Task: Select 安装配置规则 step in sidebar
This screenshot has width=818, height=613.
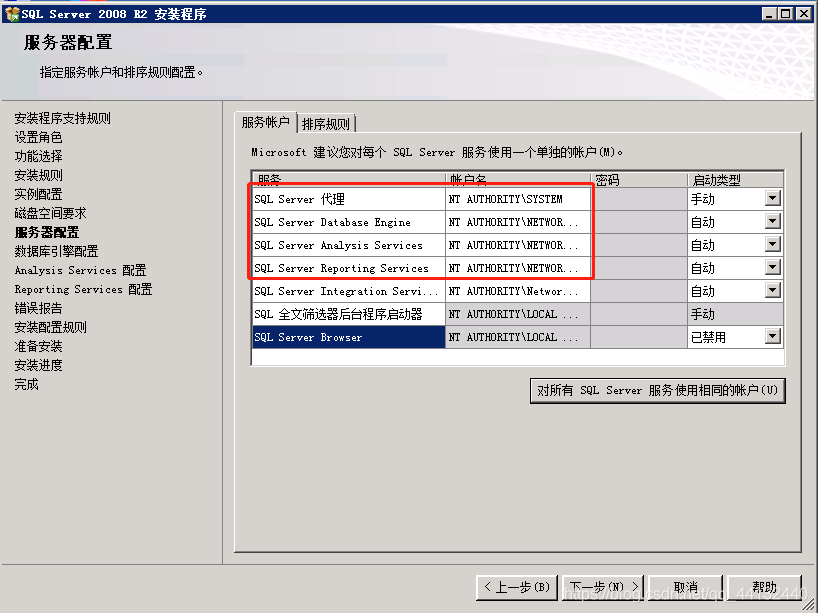Action: [x=51, y=327]
